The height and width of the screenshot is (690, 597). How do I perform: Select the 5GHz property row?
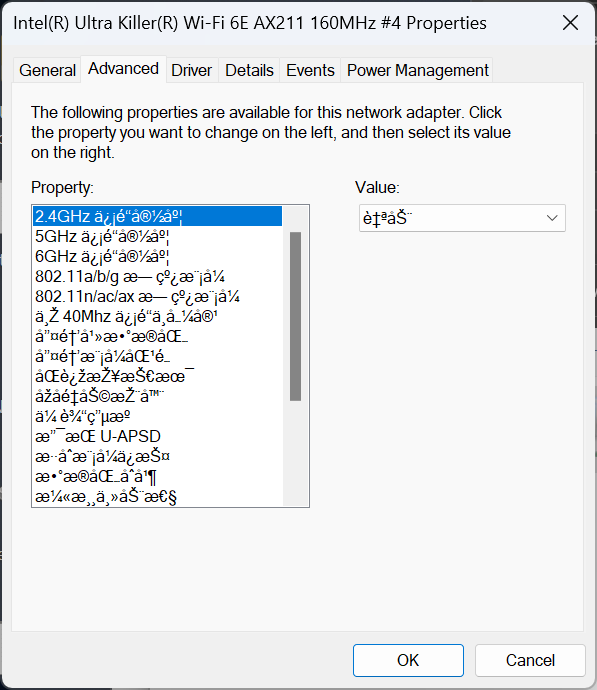click(x=157, y=236)
